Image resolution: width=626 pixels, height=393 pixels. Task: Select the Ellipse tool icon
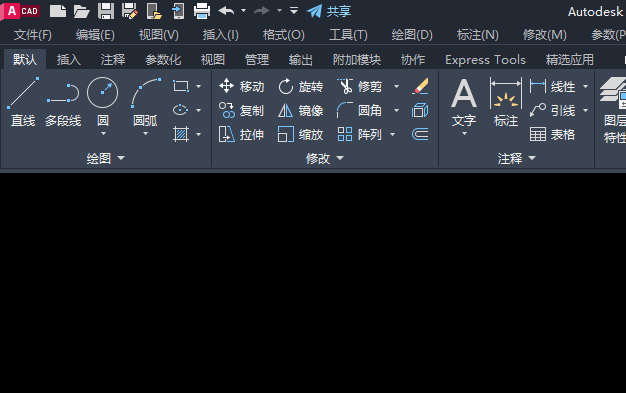(x=181, y=110)
